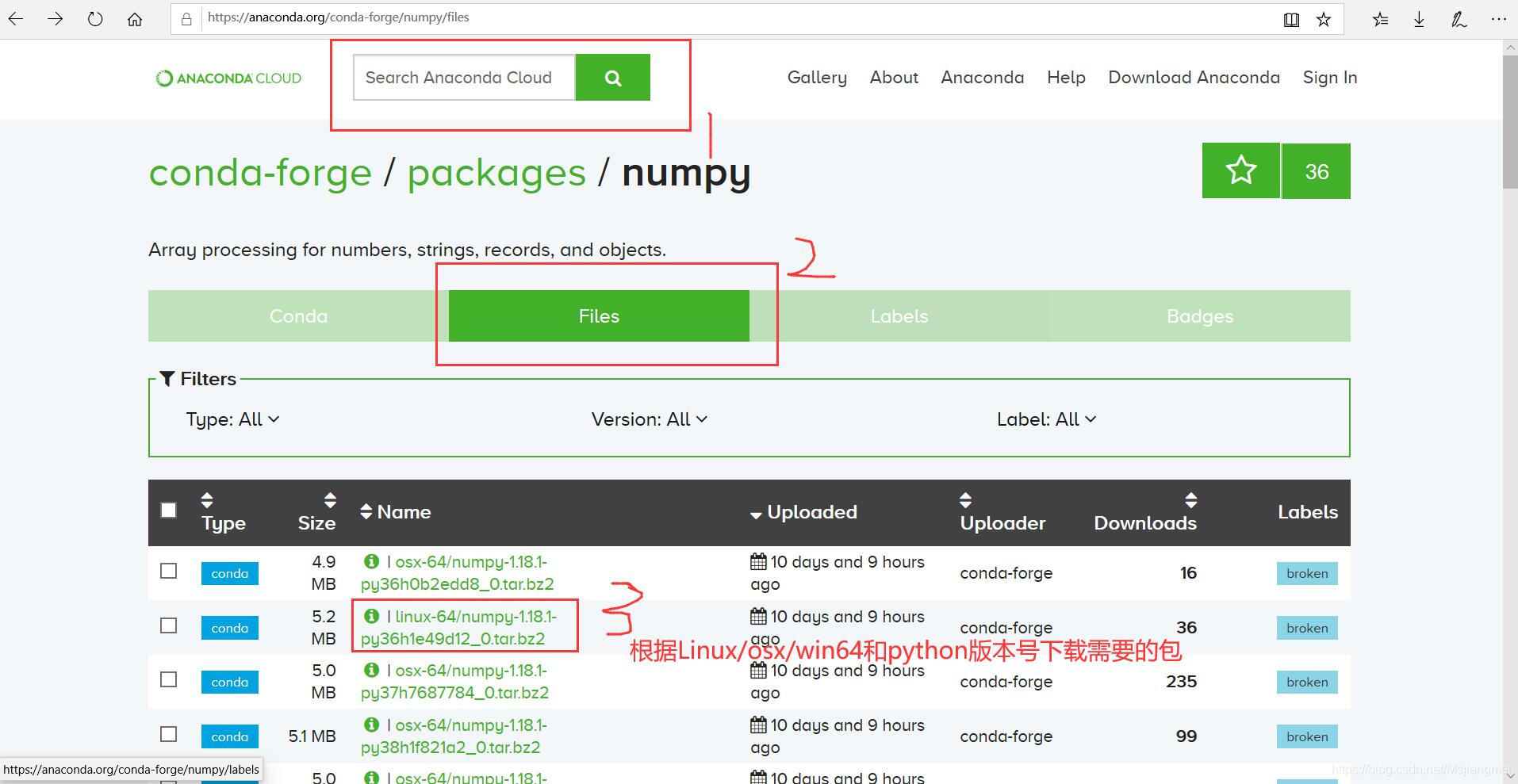Focus the Search Anaconda Cloud input field
The height and width of the screenshot is (784, 1518).
point(464,78)
